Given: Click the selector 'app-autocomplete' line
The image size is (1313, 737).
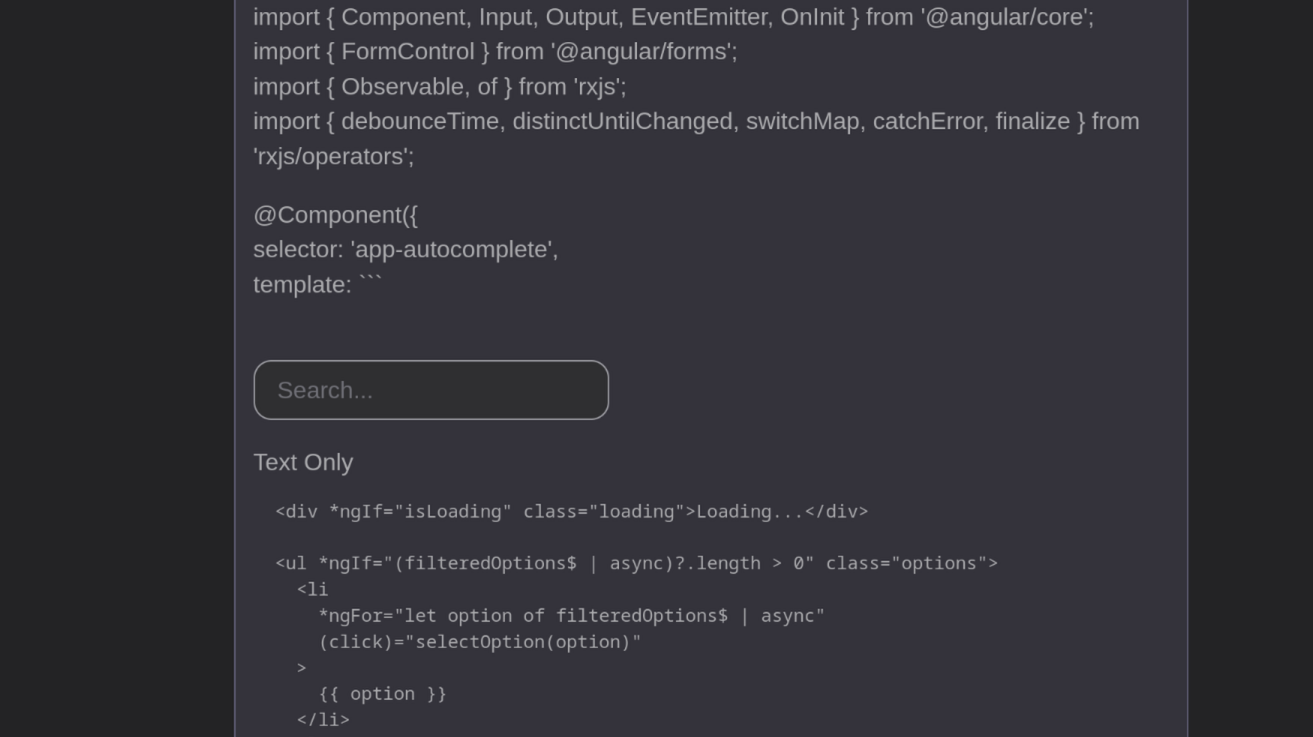Looking at the screenshot, I should pos(405,250).
